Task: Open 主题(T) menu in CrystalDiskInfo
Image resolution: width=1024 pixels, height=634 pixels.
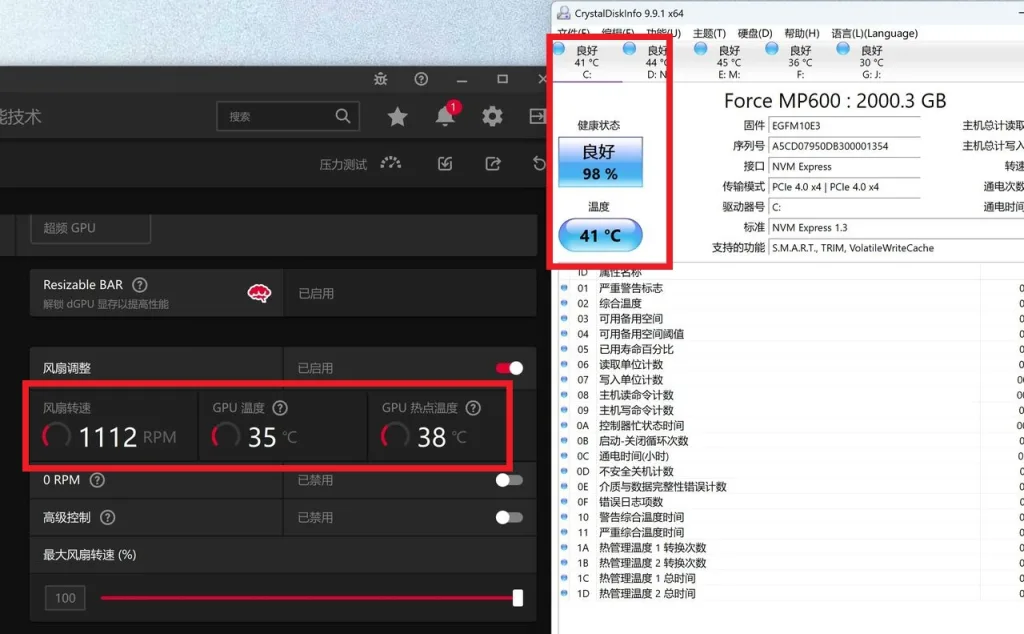Action: point(709,33)
